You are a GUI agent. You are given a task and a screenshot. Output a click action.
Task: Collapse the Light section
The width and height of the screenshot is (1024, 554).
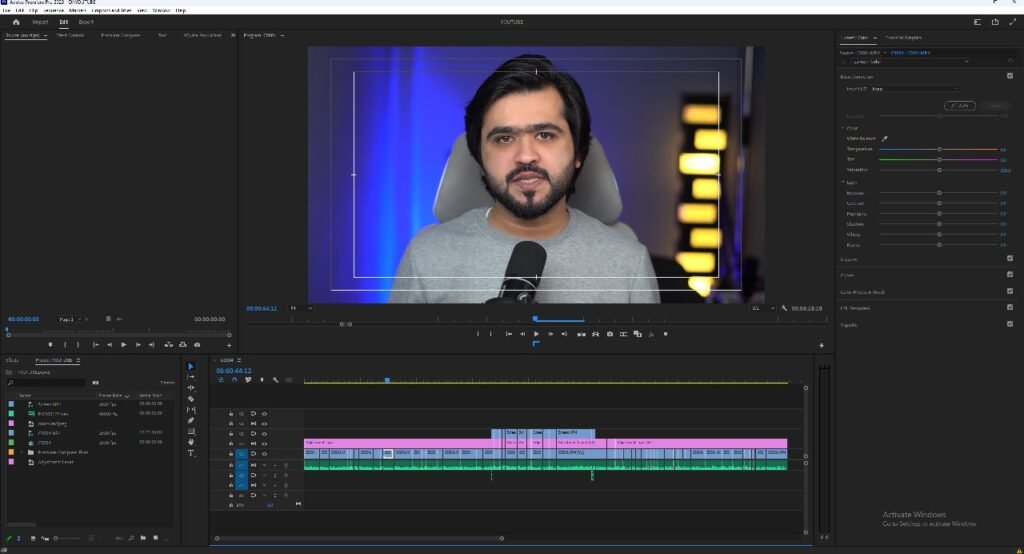coord(842,182)
